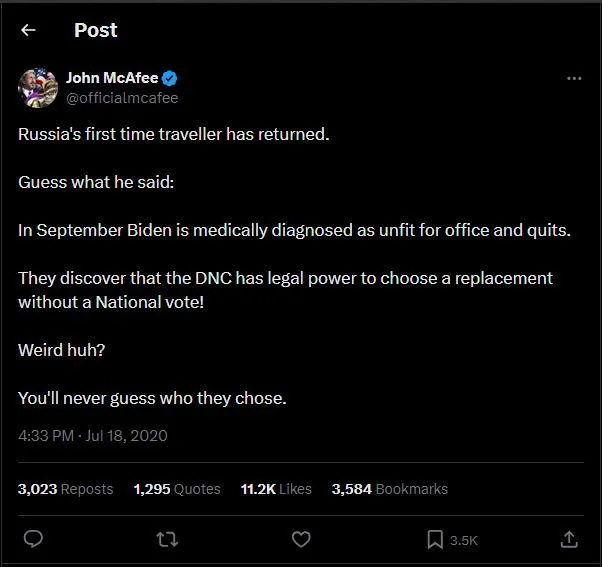
Task: Click the 3,584 Bookmarks count
Action: coord(389,489)
